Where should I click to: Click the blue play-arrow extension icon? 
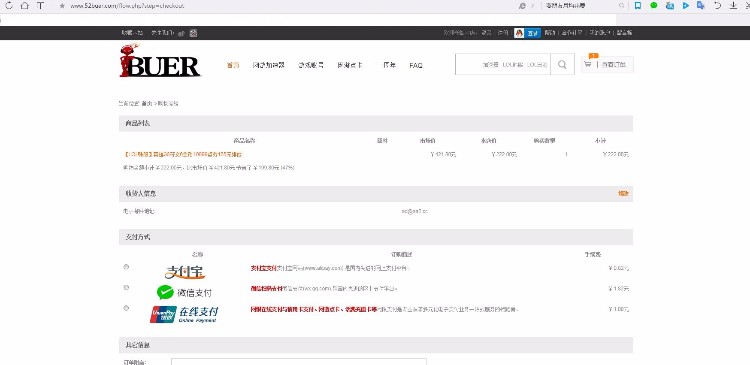[x=685, y=6]
